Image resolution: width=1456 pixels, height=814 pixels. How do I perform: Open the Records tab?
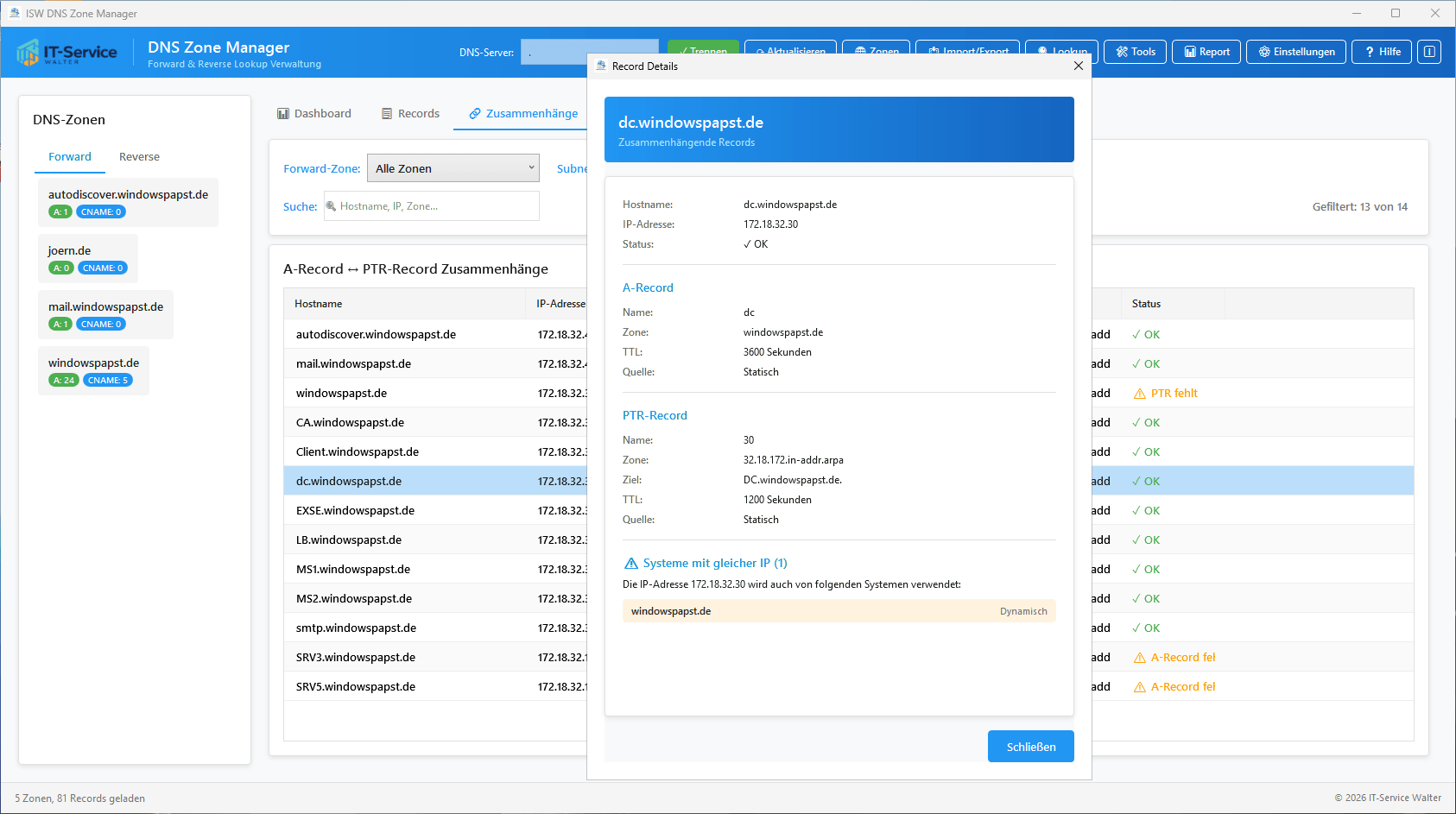point(410,113)
